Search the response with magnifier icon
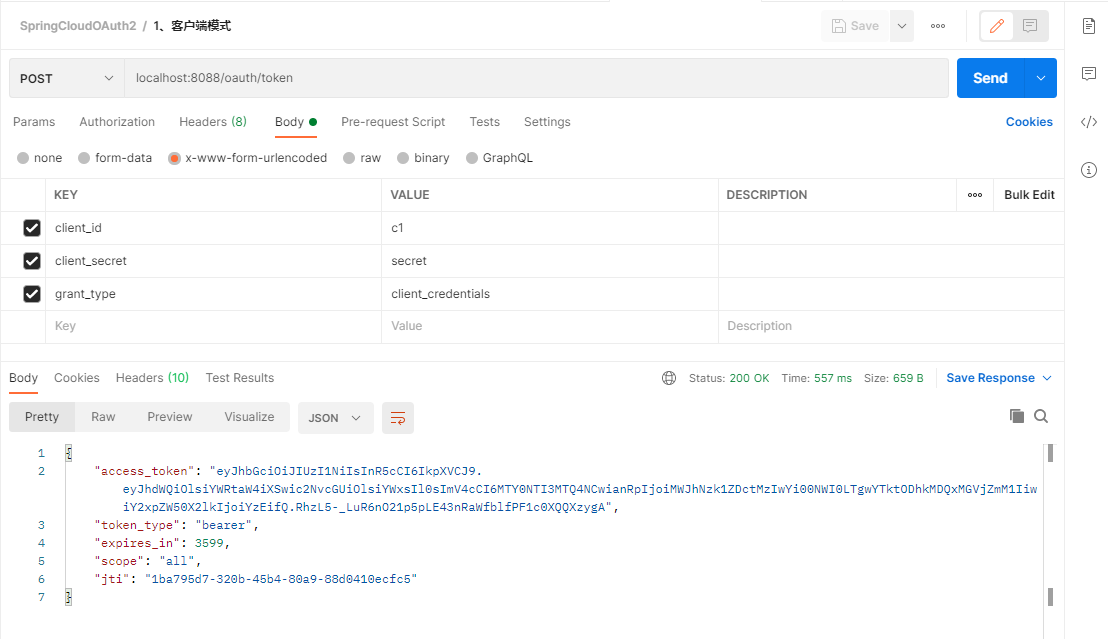 click(1041, 416)
